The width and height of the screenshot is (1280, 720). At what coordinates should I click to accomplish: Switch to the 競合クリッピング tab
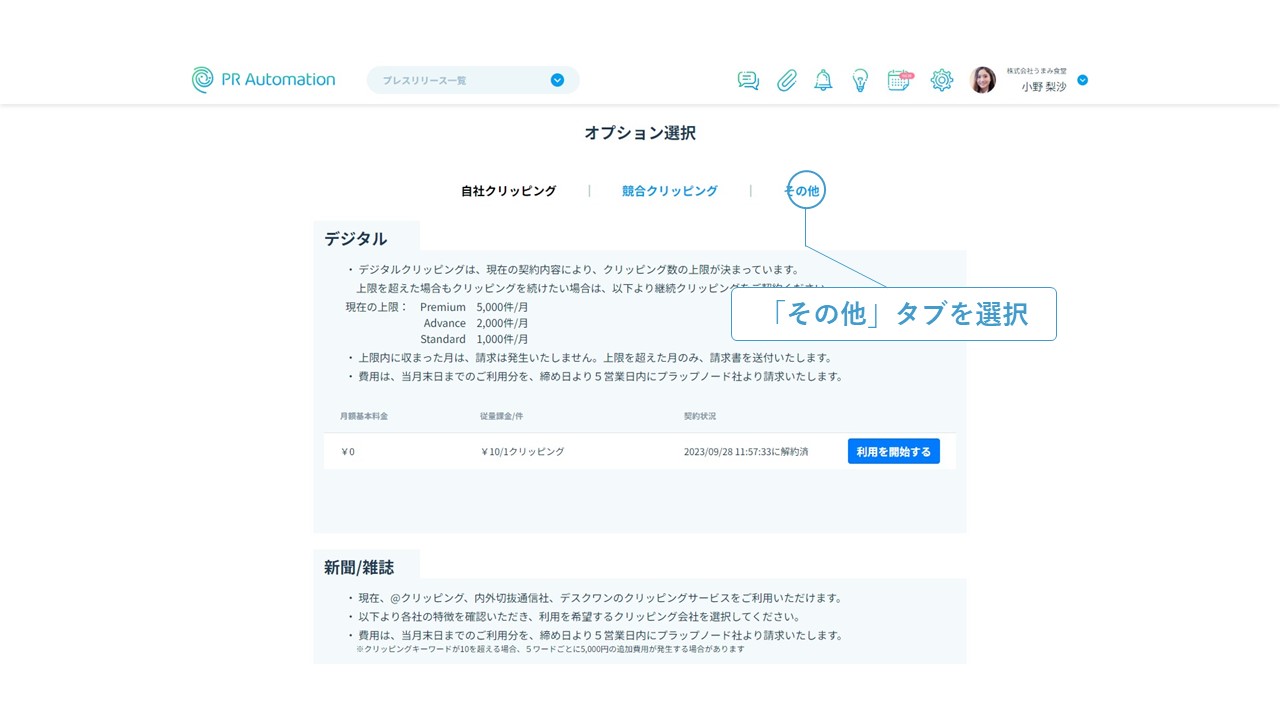tap(669, 191)
